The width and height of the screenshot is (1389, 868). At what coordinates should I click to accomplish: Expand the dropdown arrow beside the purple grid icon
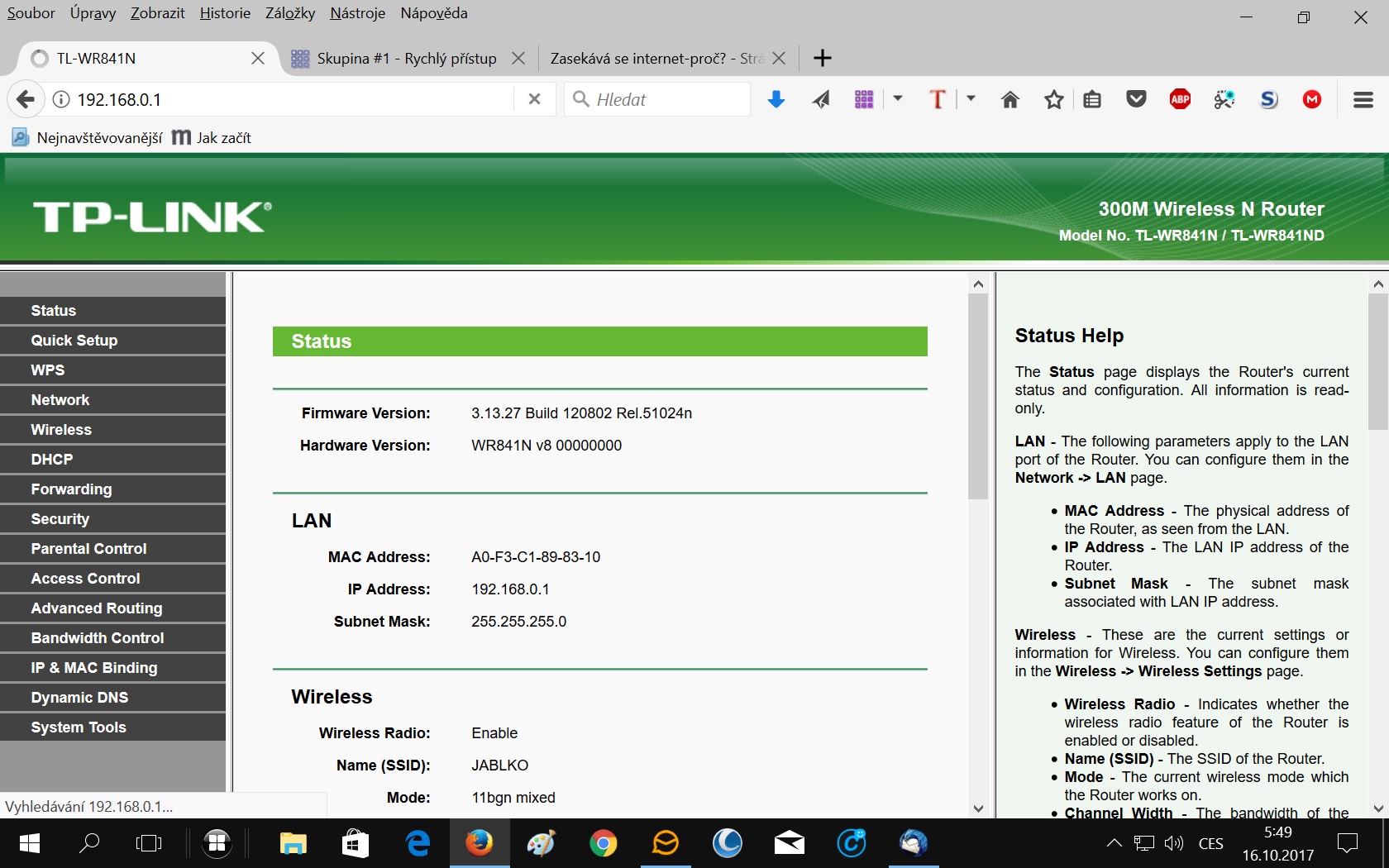(898, 99)
